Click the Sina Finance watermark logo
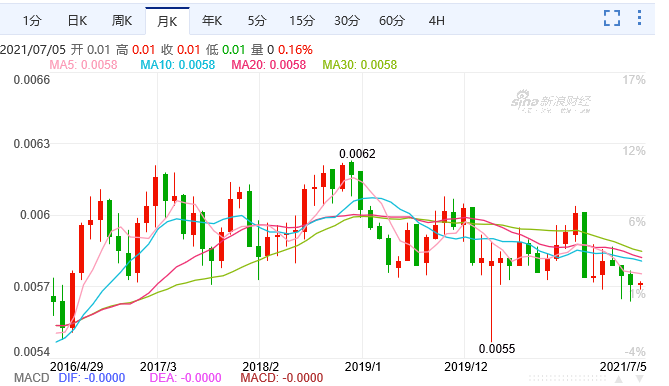 pyautogui.click(x=551, y=102)
